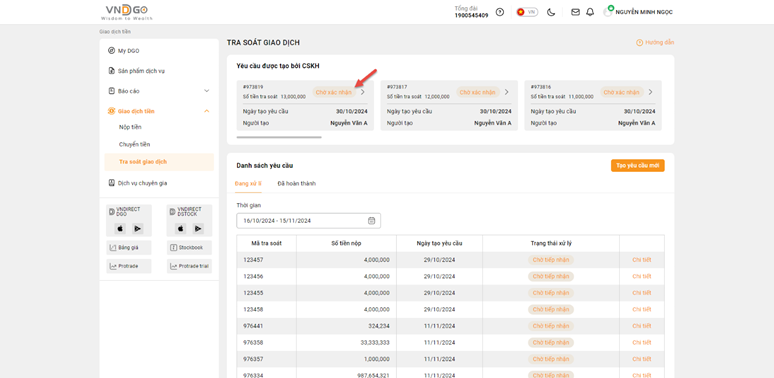Screen dimensions: 774x378
Task: Toggle the VN language switch
Action: click(527, 12)
